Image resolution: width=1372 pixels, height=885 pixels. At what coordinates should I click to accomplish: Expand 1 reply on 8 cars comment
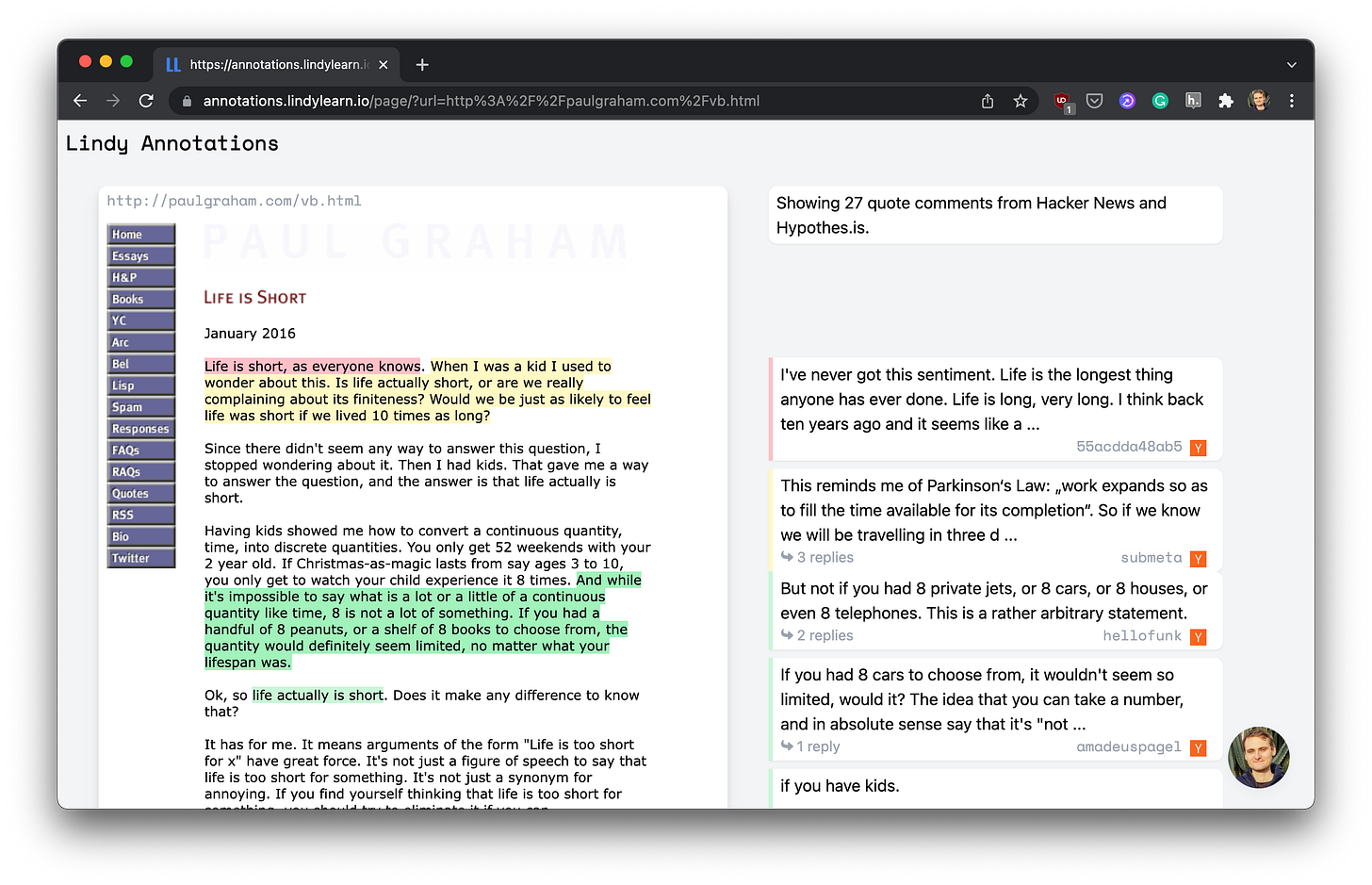click(x=810, y=746)
